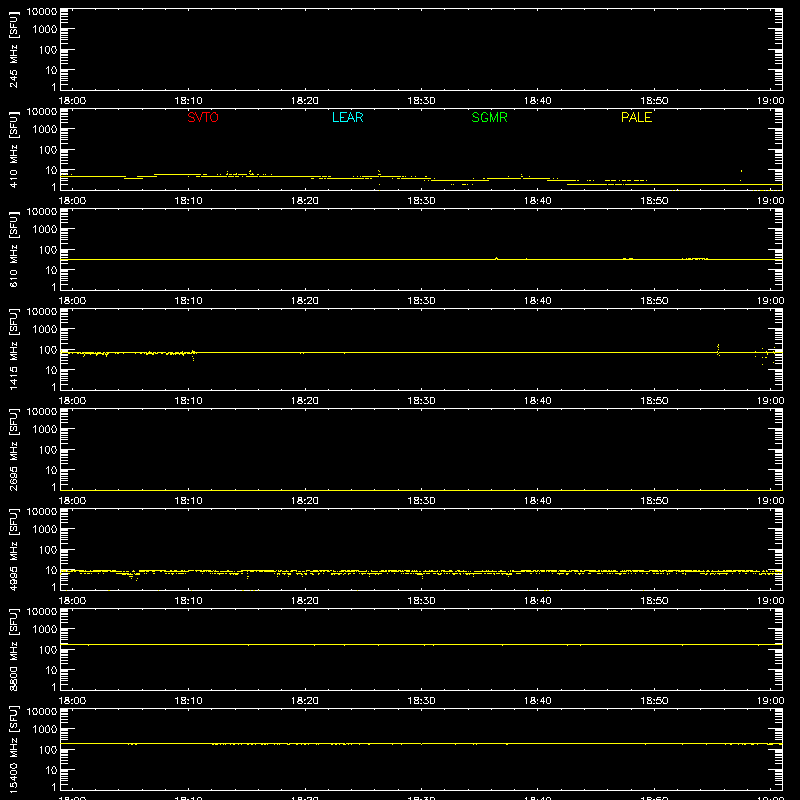Click the red SVTO station label
The height and width of the screenshot is (800, 800).
point(203,117)
